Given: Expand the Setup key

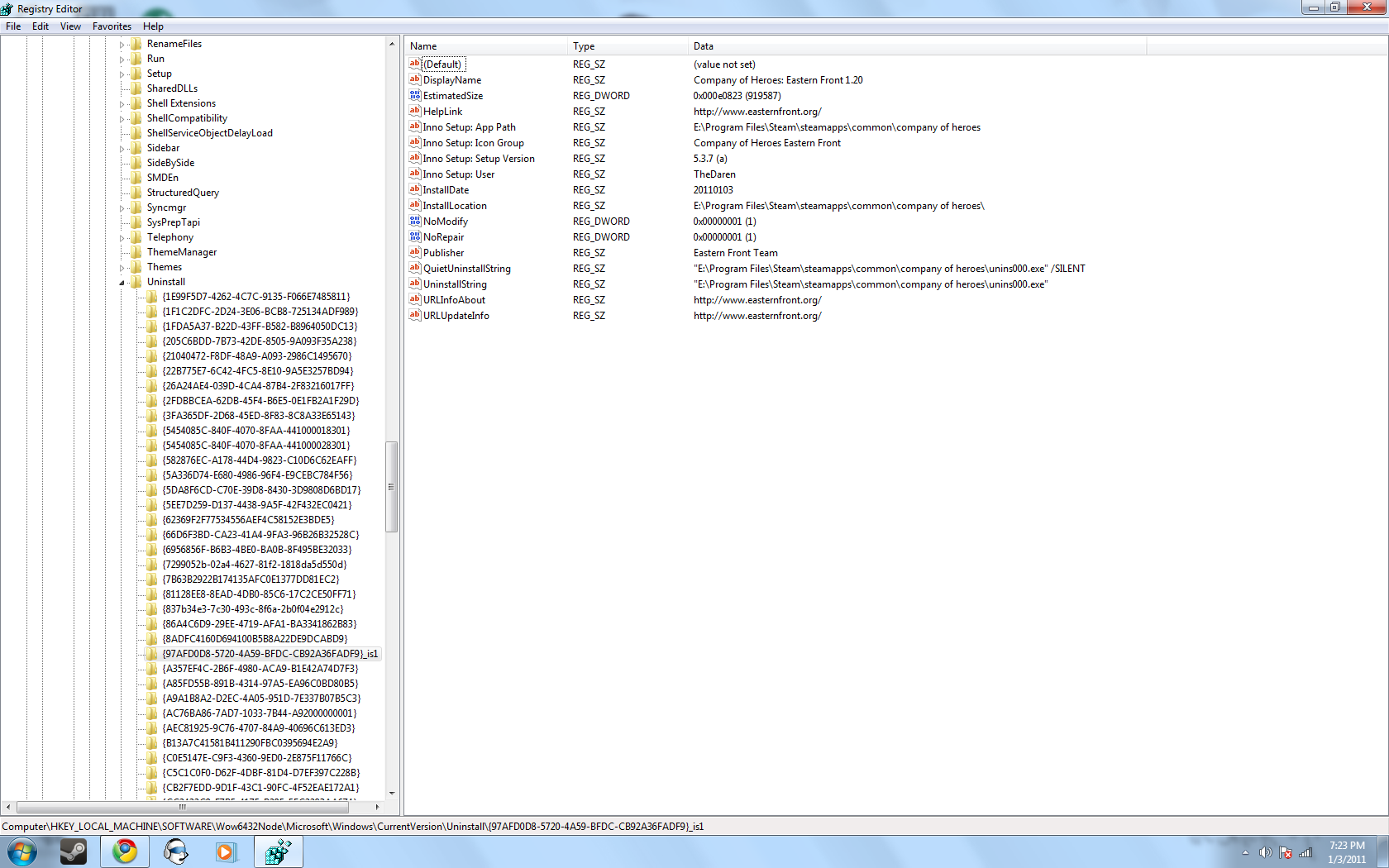Looking at the screenshot, I should click(122, 74).
